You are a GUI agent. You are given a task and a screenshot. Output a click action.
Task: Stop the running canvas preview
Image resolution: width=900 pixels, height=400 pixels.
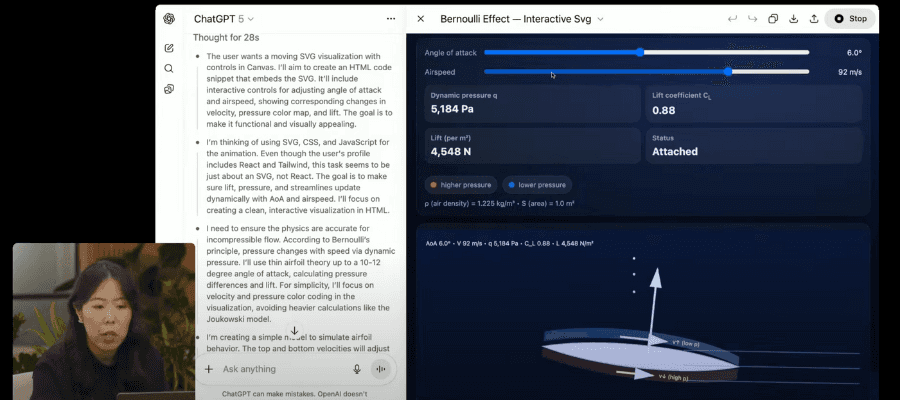pyautogui.click(x=851, y=19)
